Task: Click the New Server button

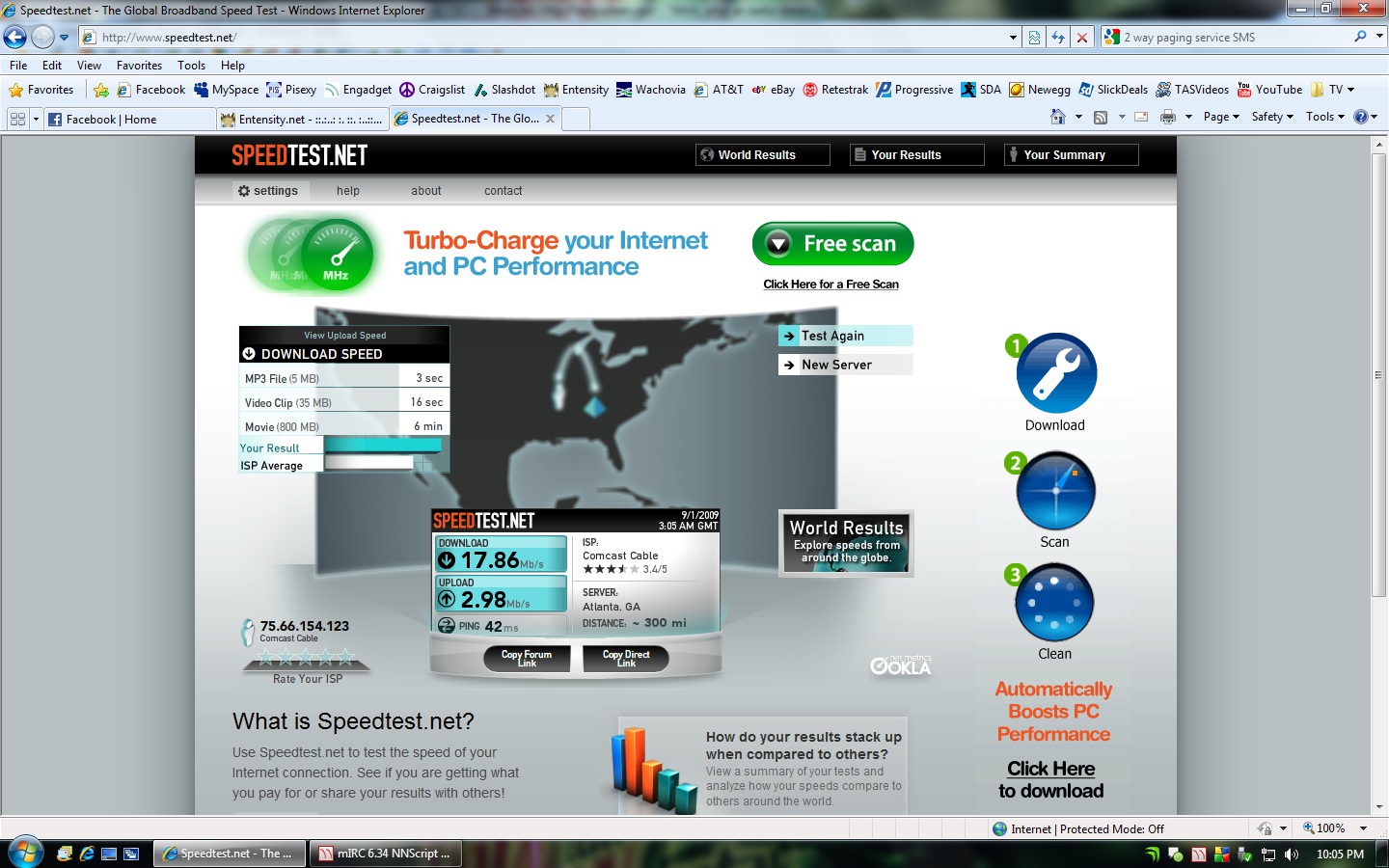Action: click(845, 365)
